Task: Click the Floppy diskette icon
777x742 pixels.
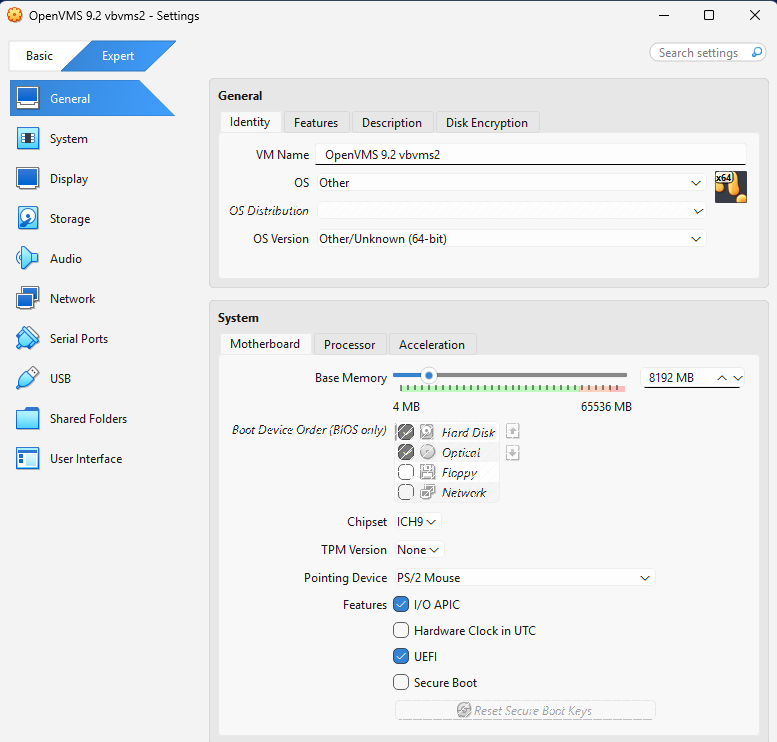Action: click(427, 472)
